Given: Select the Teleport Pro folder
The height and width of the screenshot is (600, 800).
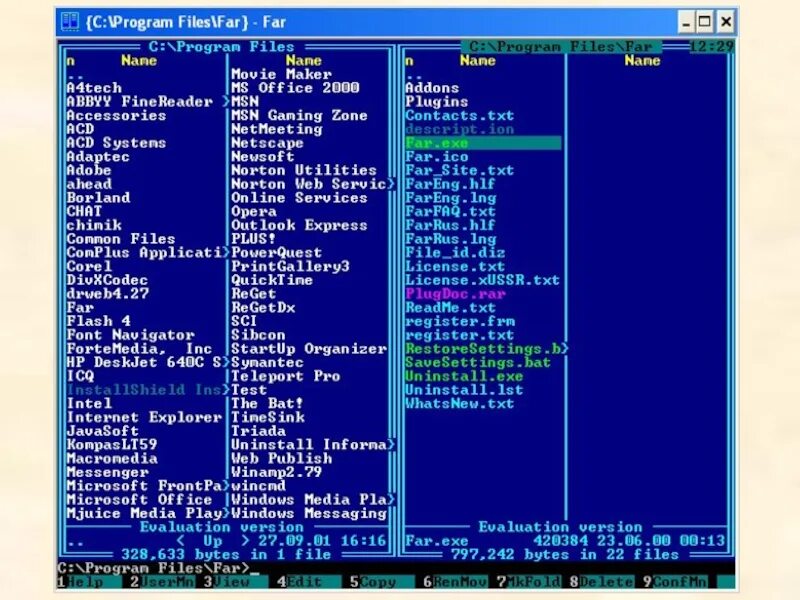Looking at the screenshot, I should (x=286, y=377).
